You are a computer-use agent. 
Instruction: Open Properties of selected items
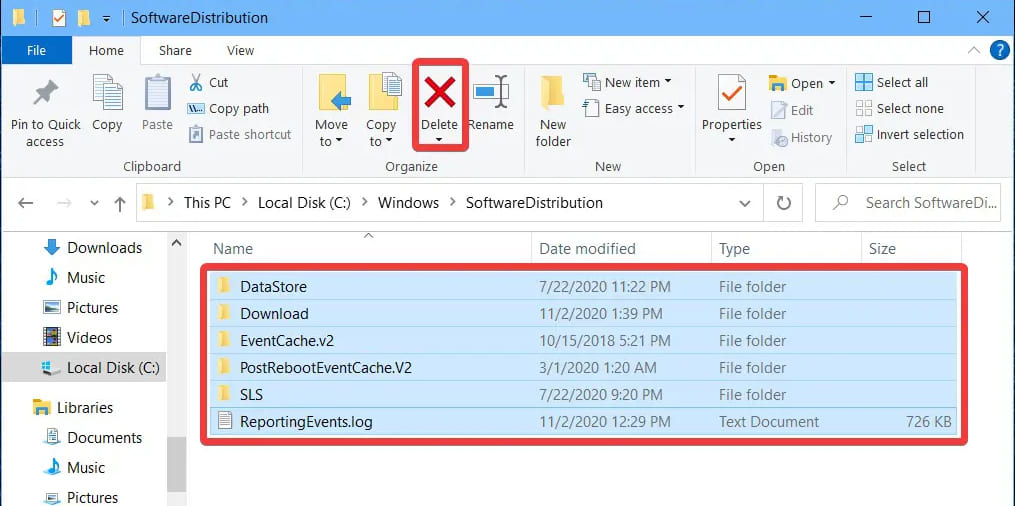click(x=731, y=102)
